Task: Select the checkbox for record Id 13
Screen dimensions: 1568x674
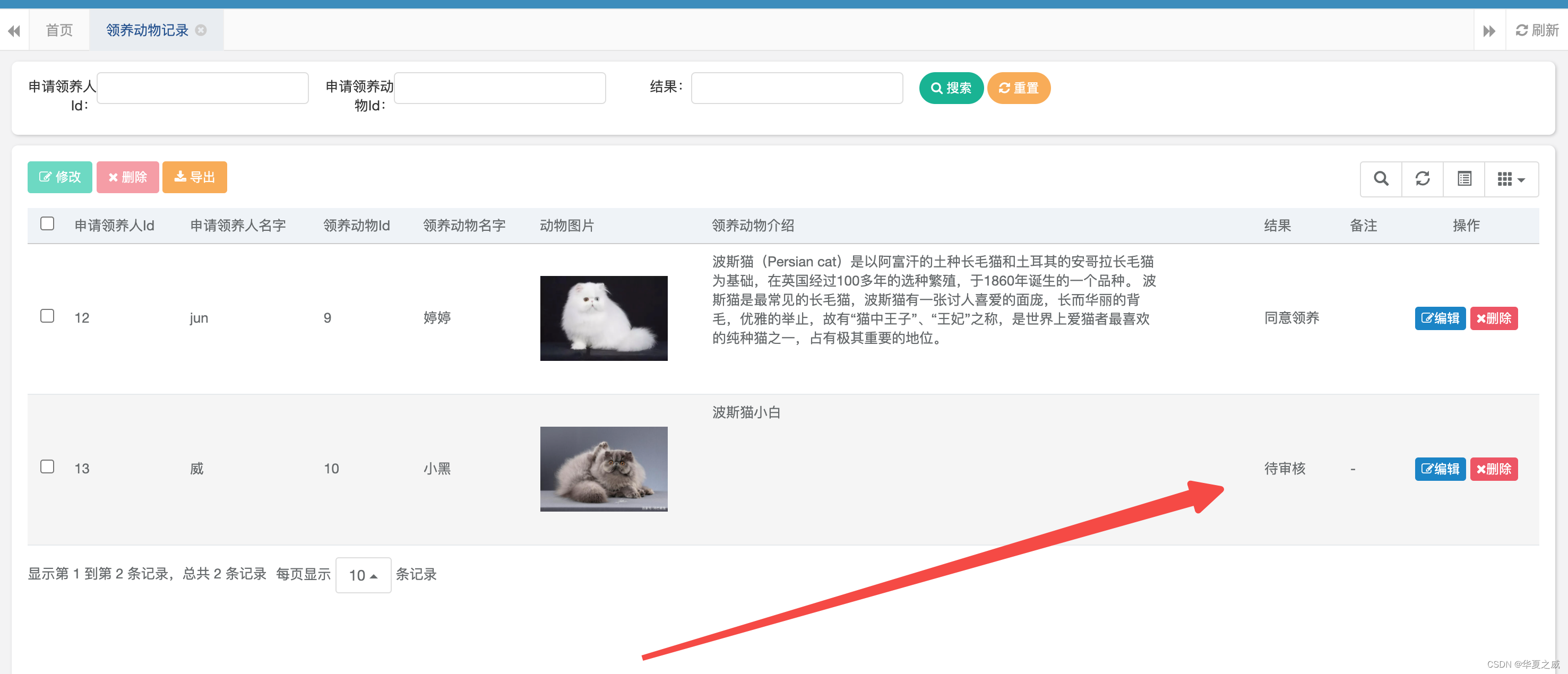Action: point(47,466)
